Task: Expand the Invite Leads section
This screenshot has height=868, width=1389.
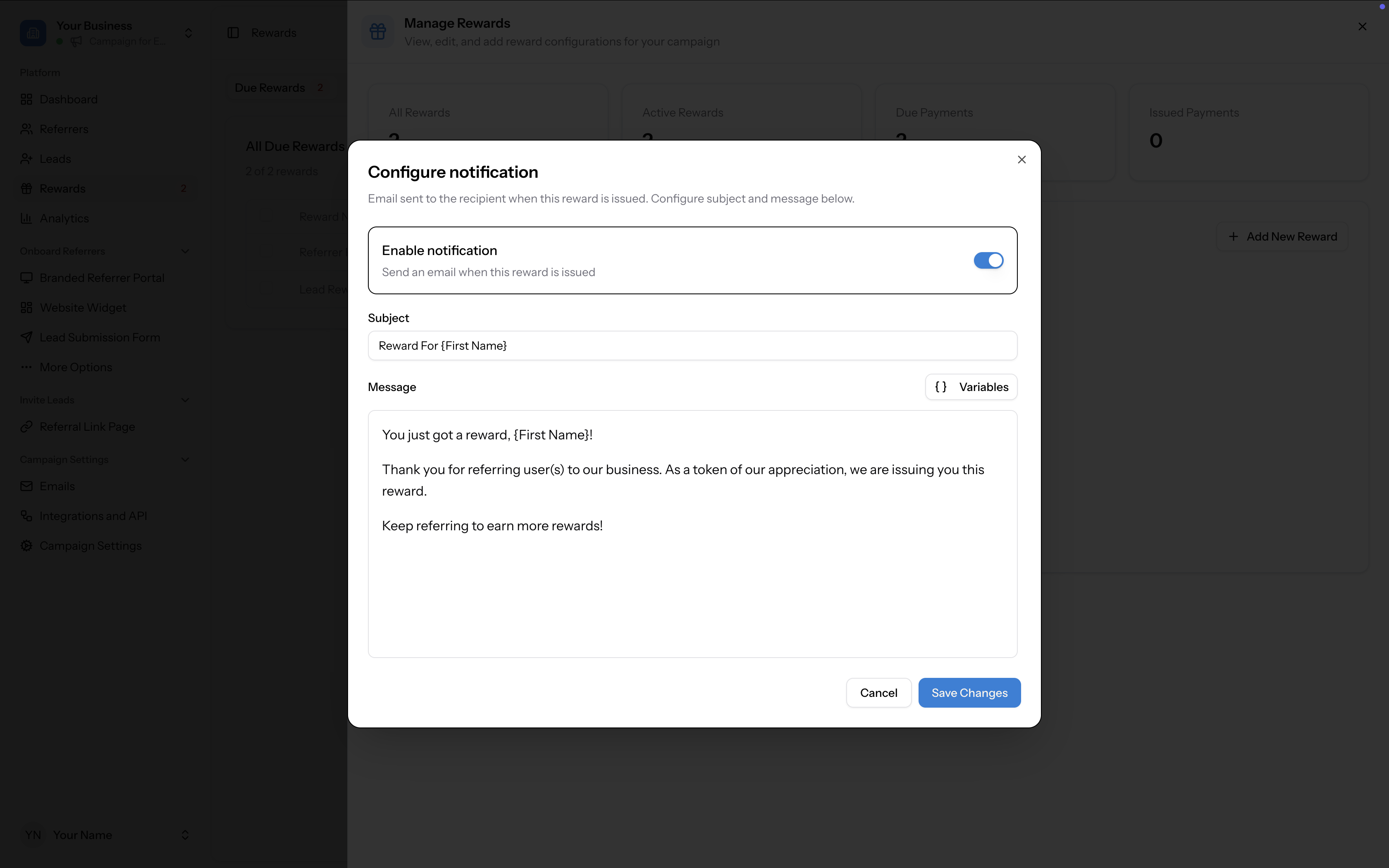Action: [185, 400]
